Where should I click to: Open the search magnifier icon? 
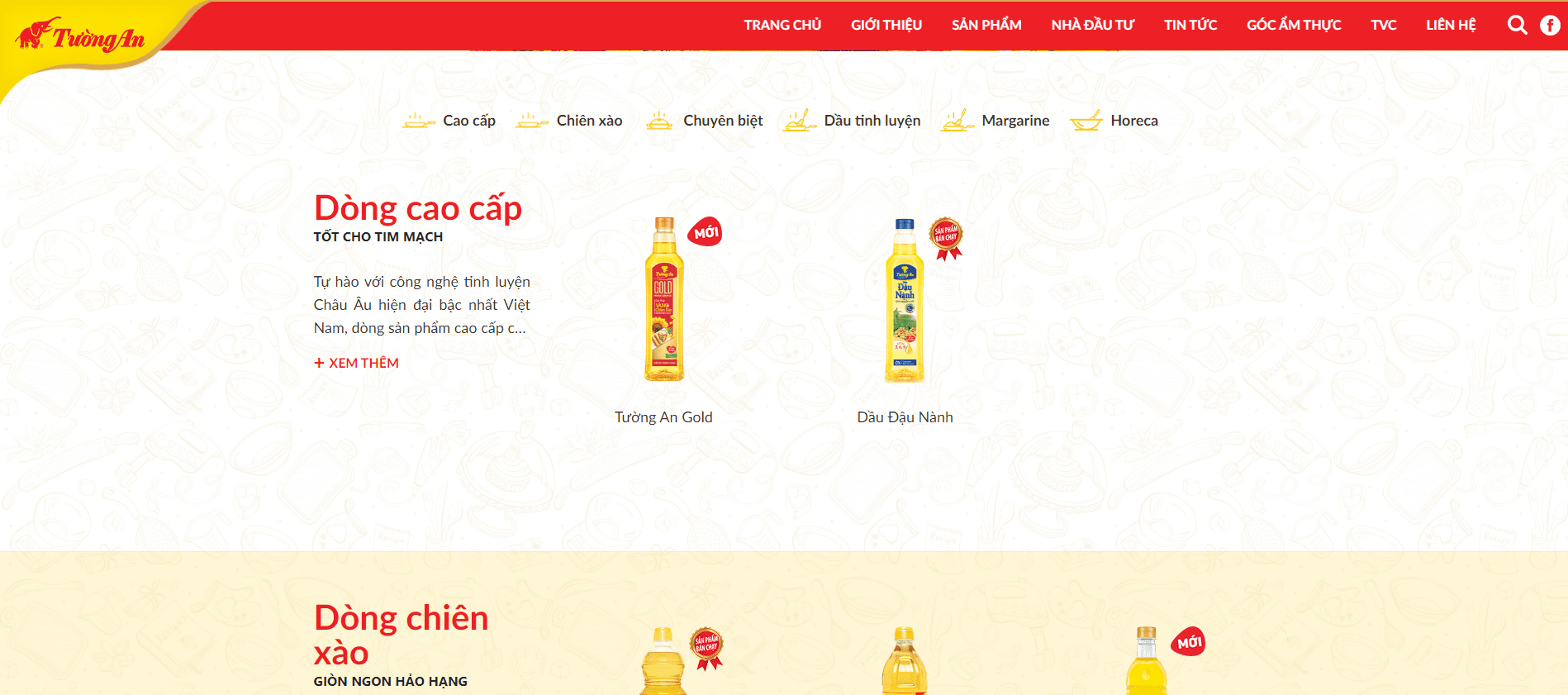[1517, 25]
